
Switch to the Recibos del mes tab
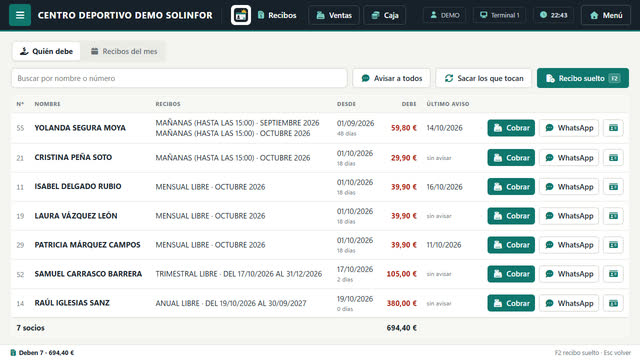[x=124, y=51]
